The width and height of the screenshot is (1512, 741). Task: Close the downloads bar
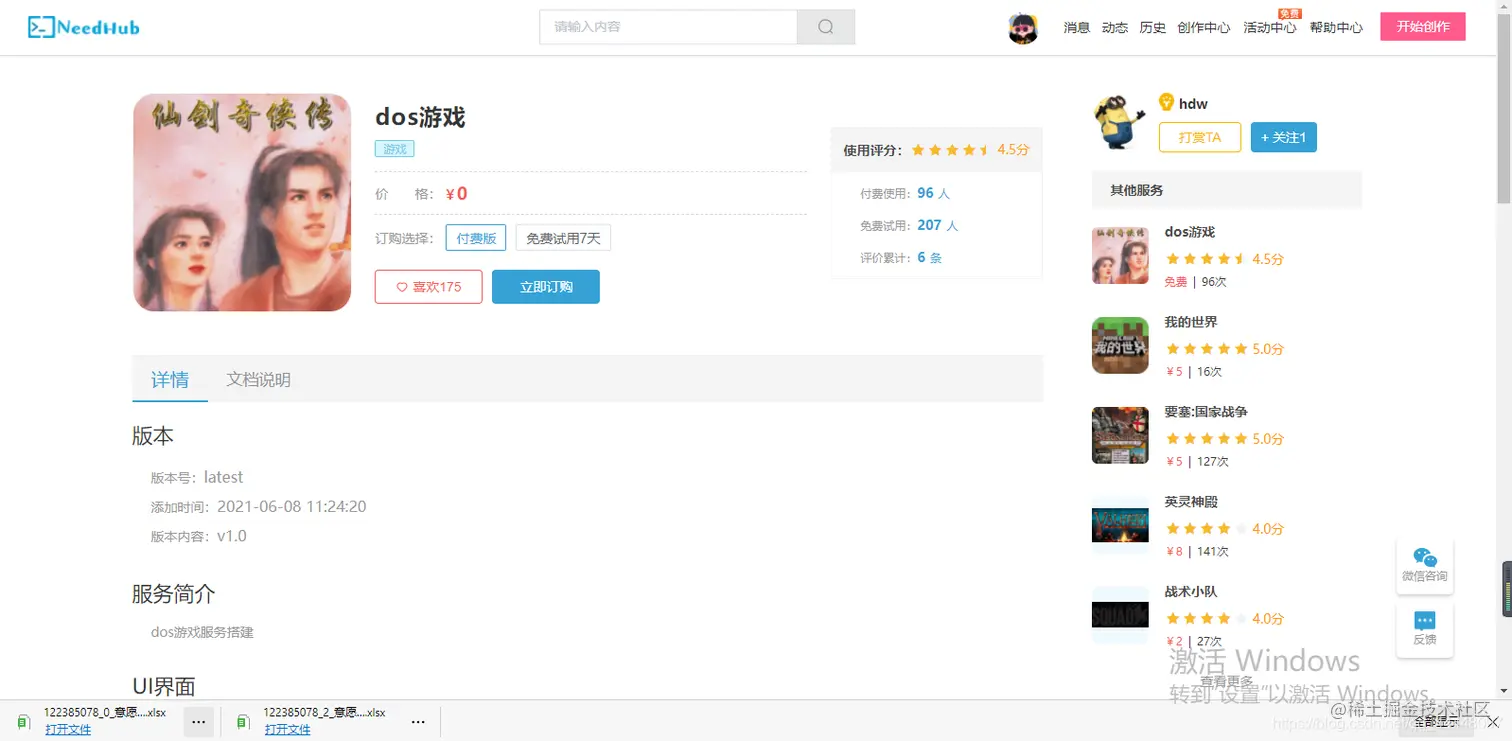point(1493,721)
